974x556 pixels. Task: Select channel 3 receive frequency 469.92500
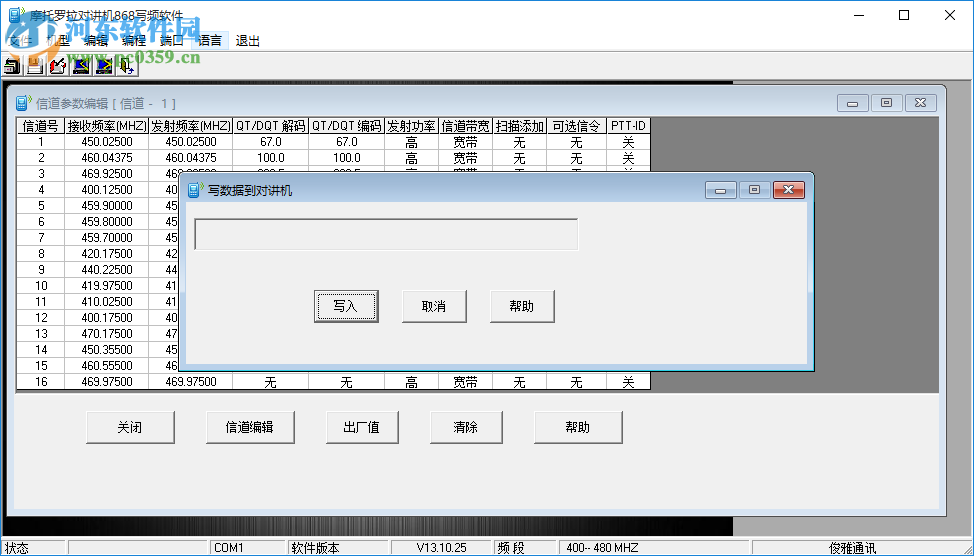(107, 173)
